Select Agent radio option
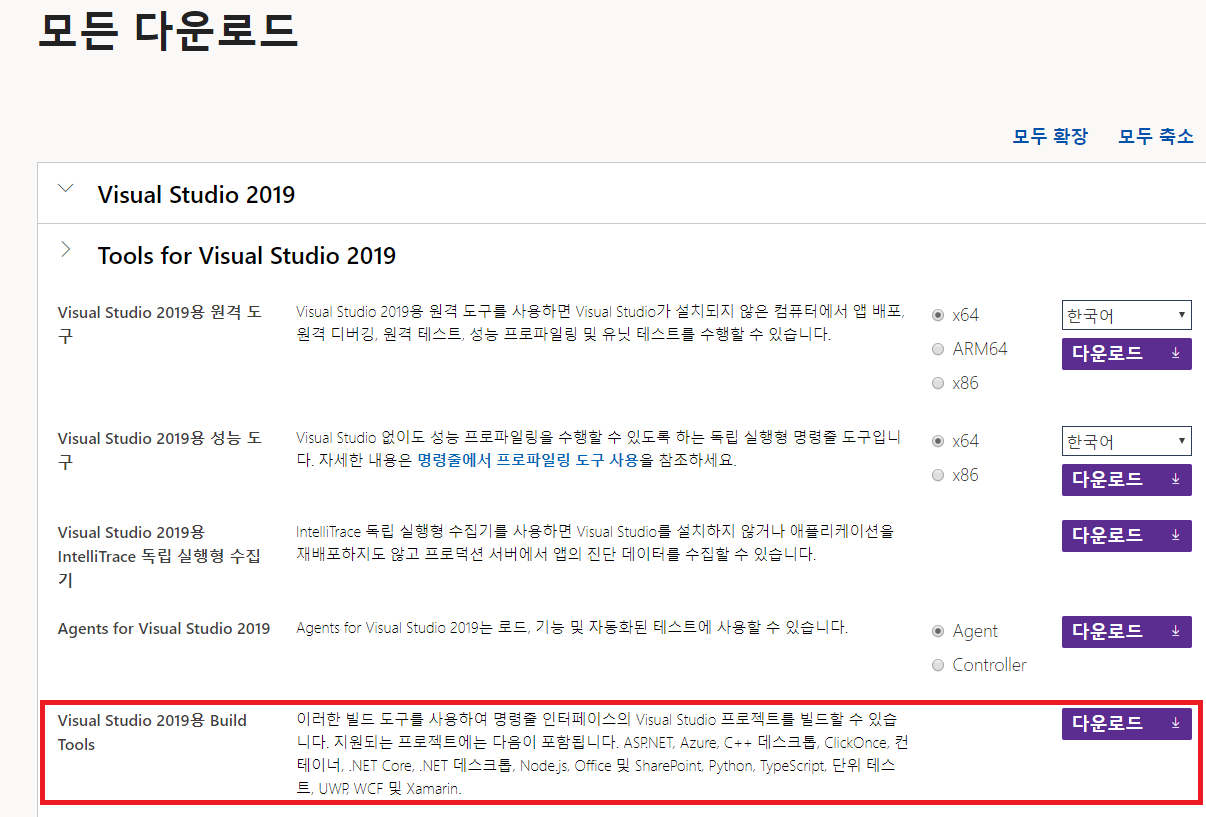Viewport: 1206px width, 817px height. [938, 631]
